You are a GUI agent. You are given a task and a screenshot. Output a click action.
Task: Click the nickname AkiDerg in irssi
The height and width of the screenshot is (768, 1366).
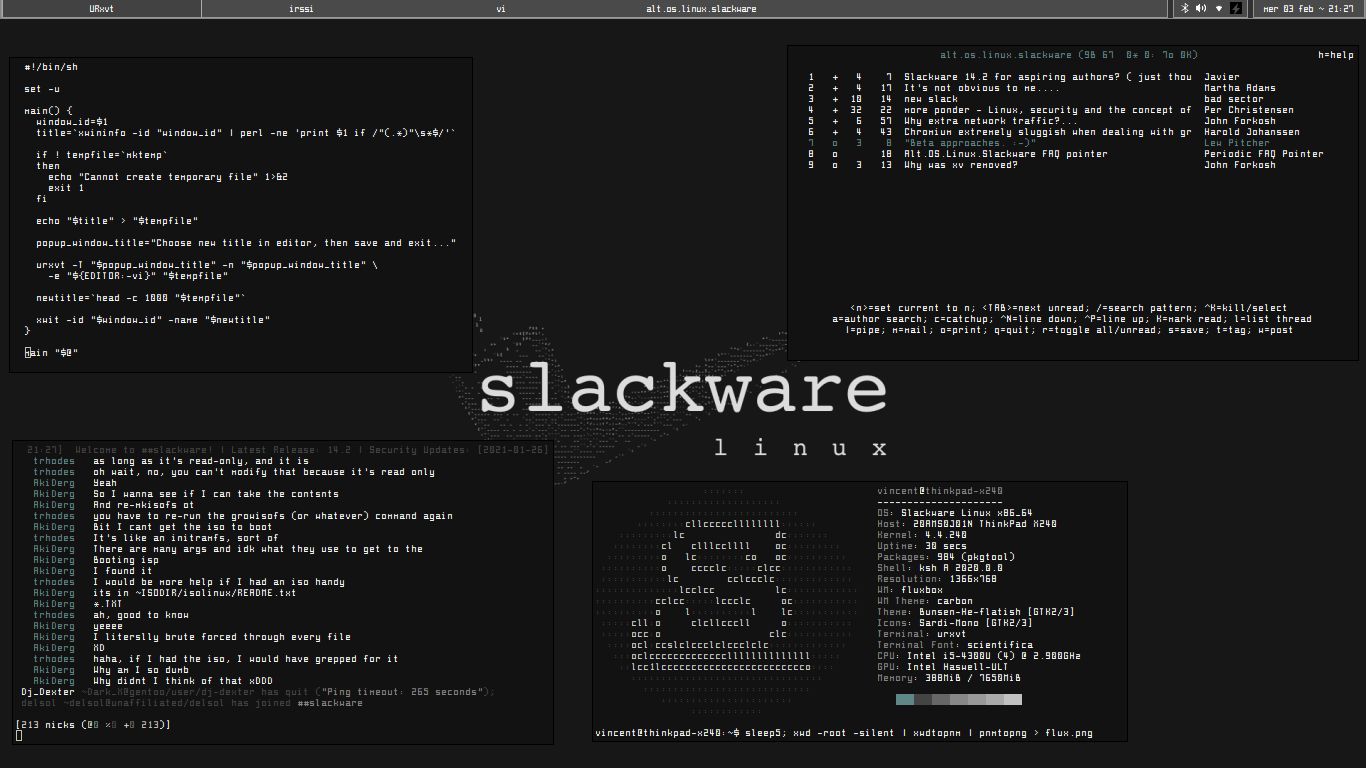[x=52, y=482]
